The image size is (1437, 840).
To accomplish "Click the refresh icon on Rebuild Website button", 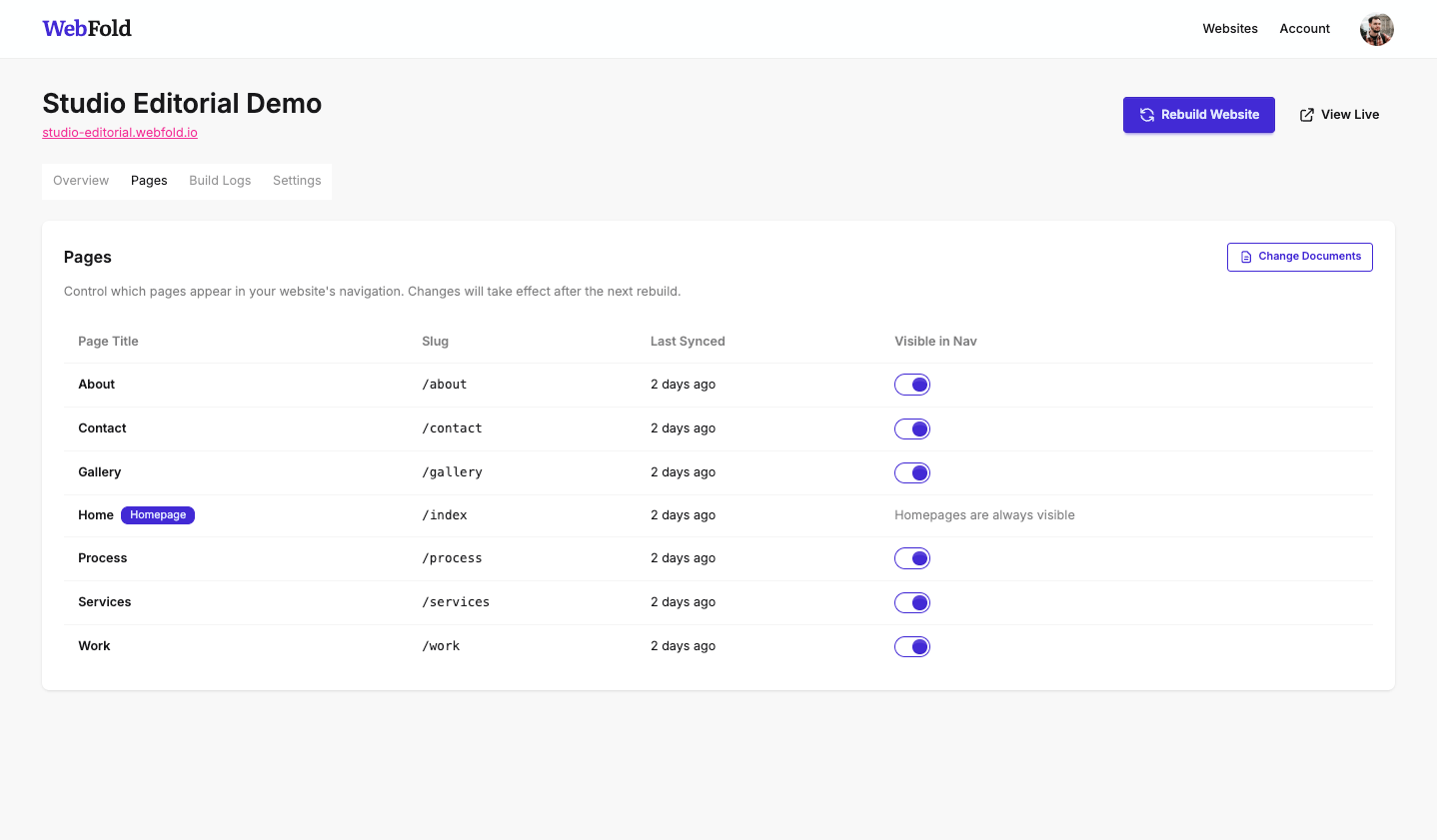I will tap(1145, 114).
